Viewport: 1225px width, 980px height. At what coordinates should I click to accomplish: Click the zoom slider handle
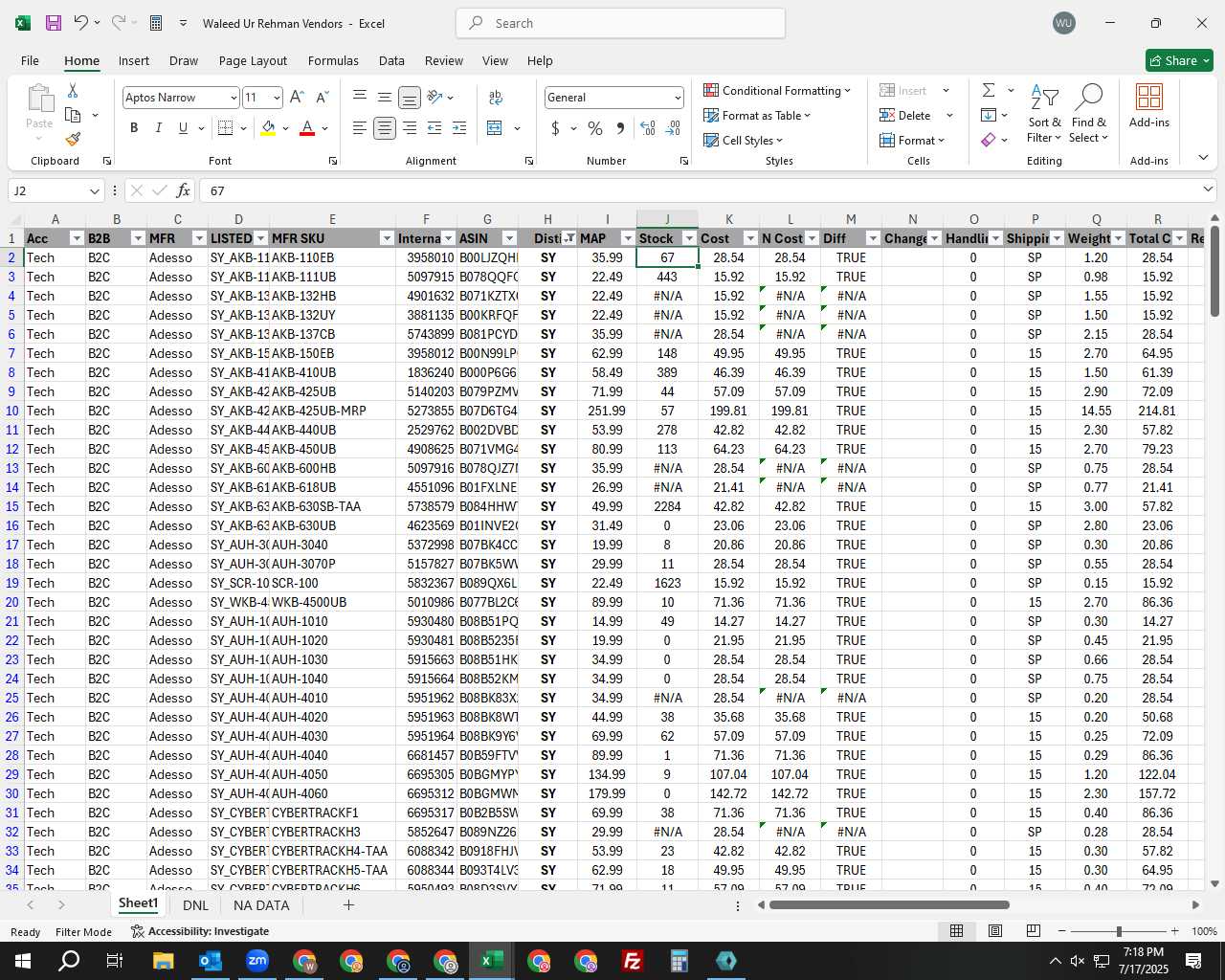(1119, 931)
